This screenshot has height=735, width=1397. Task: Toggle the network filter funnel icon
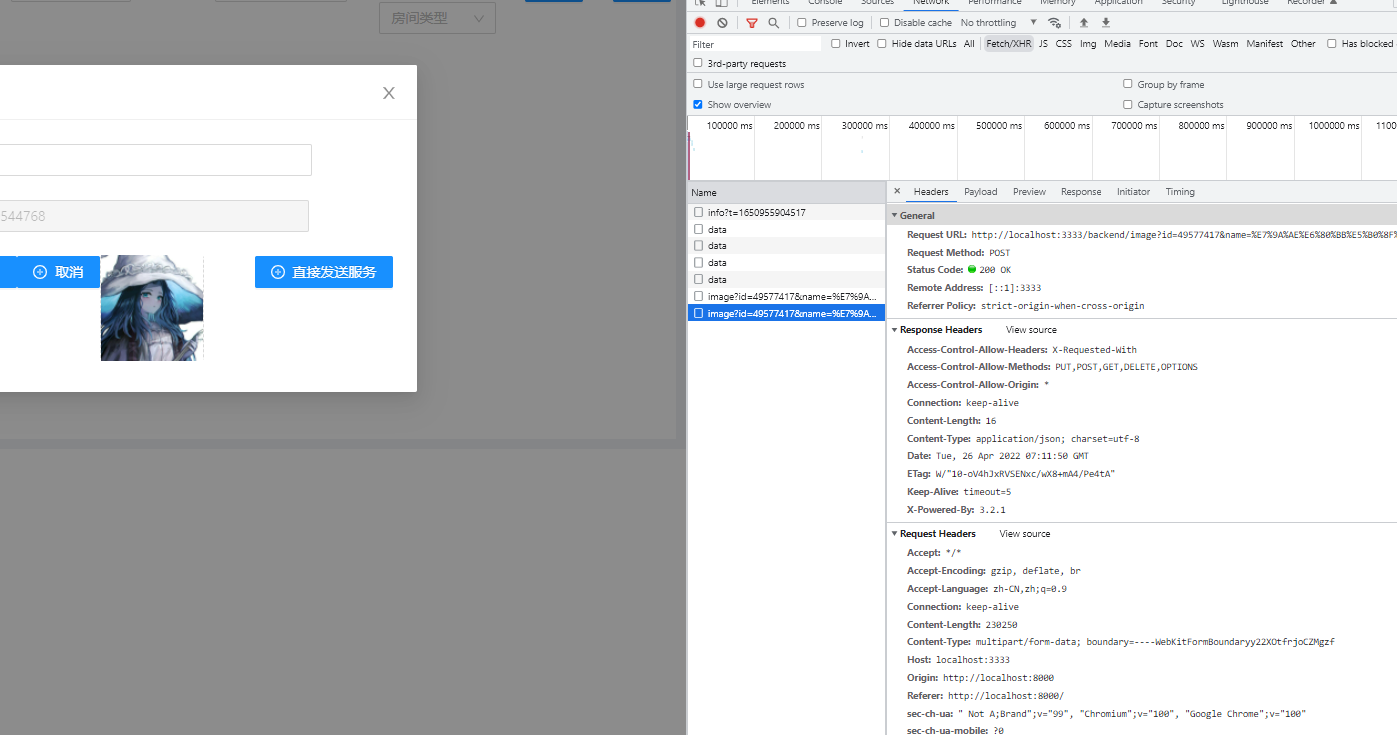click(752, 23)
